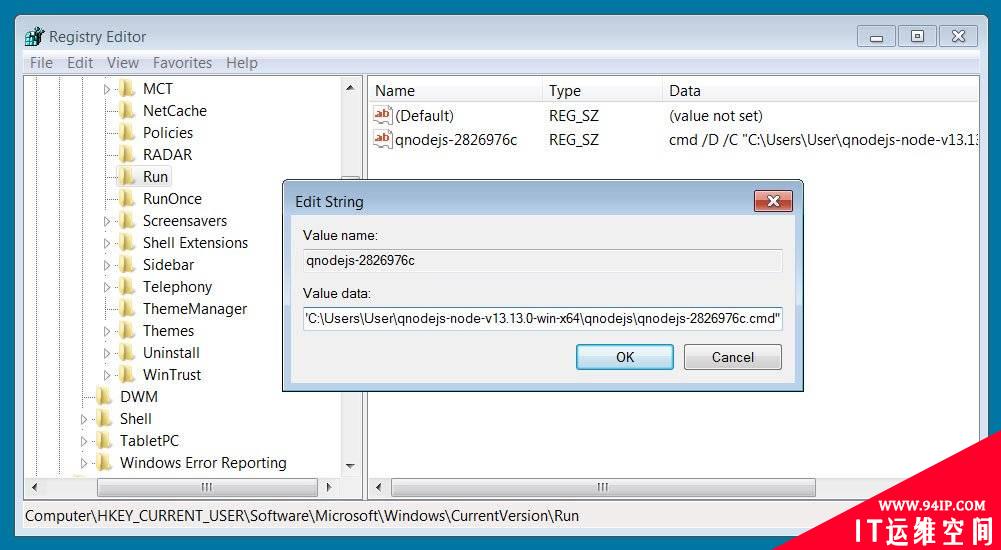1001x550 pixels.
Task: Select the TabletPC folder icon
Action: [x=104, y=441]
